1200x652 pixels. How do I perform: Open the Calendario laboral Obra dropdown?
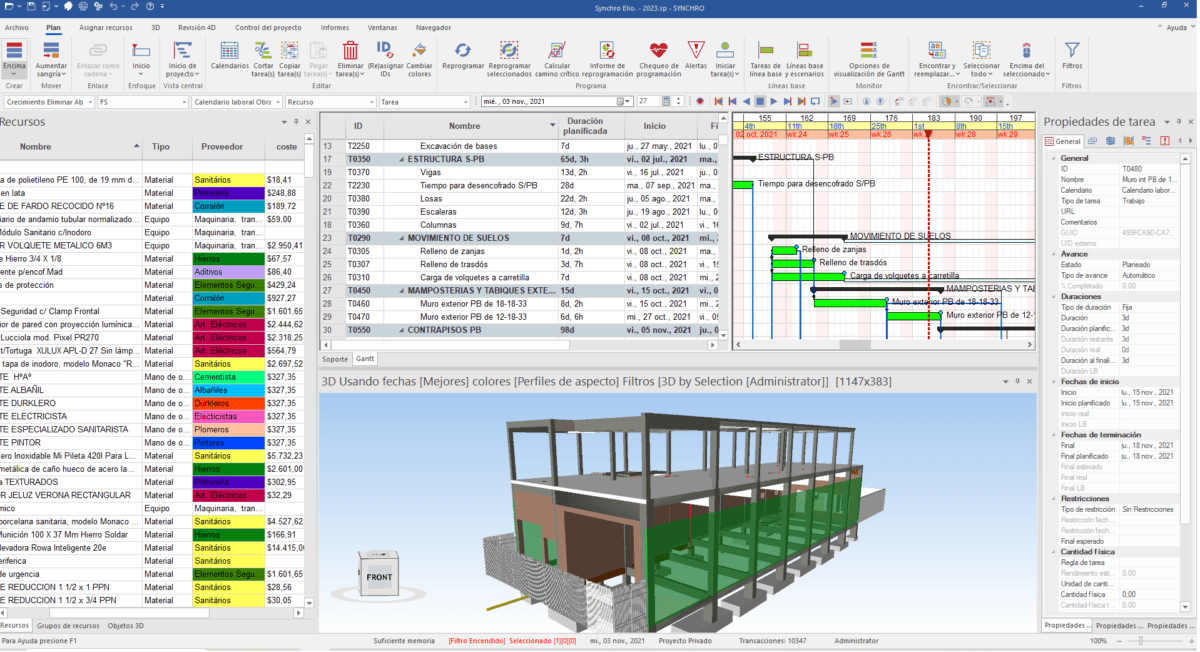click(276, 102)
